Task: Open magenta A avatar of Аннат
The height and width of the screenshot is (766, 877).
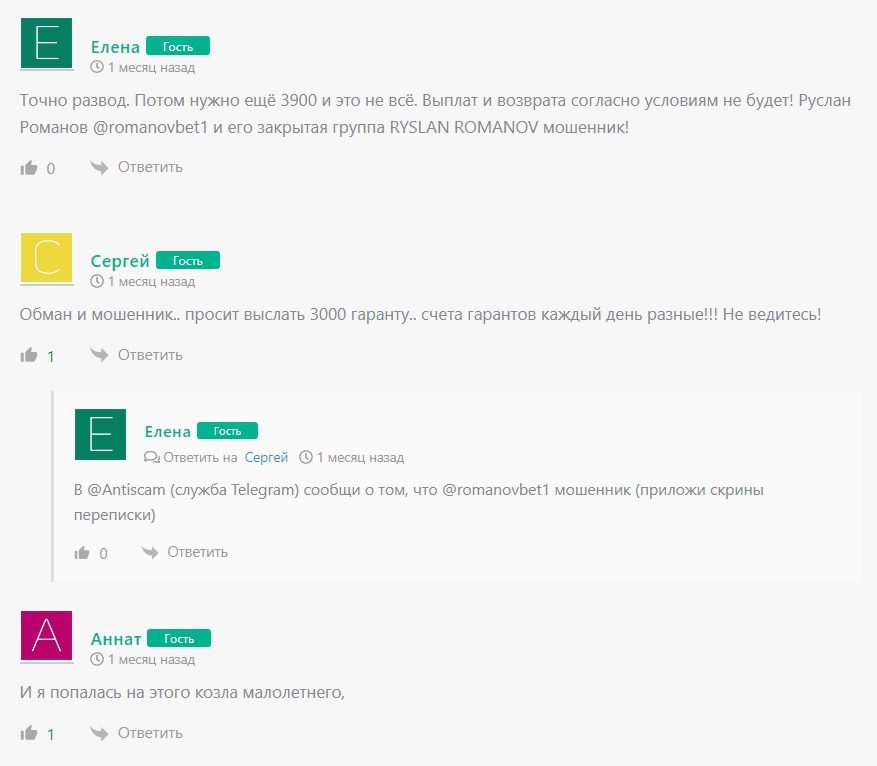Action: click(x=46, y=636)
